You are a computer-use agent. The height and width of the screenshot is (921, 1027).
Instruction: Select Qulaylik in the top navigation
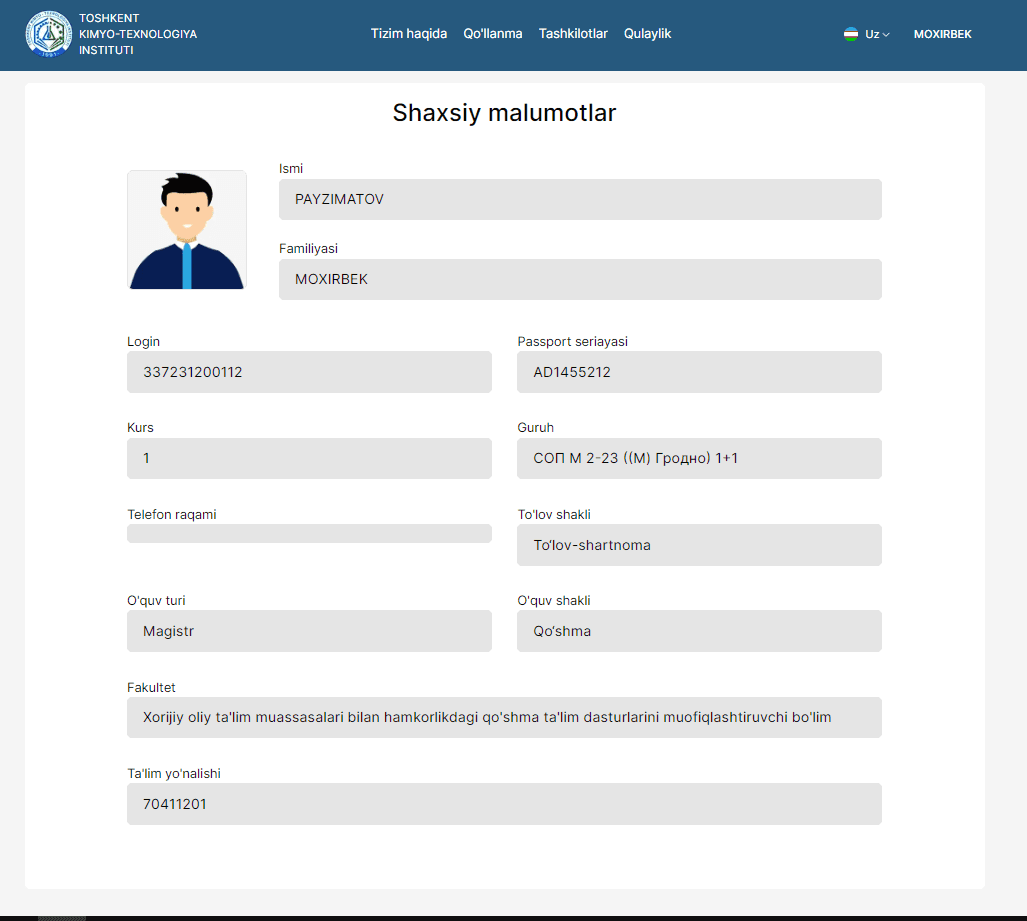coord(647,34)
